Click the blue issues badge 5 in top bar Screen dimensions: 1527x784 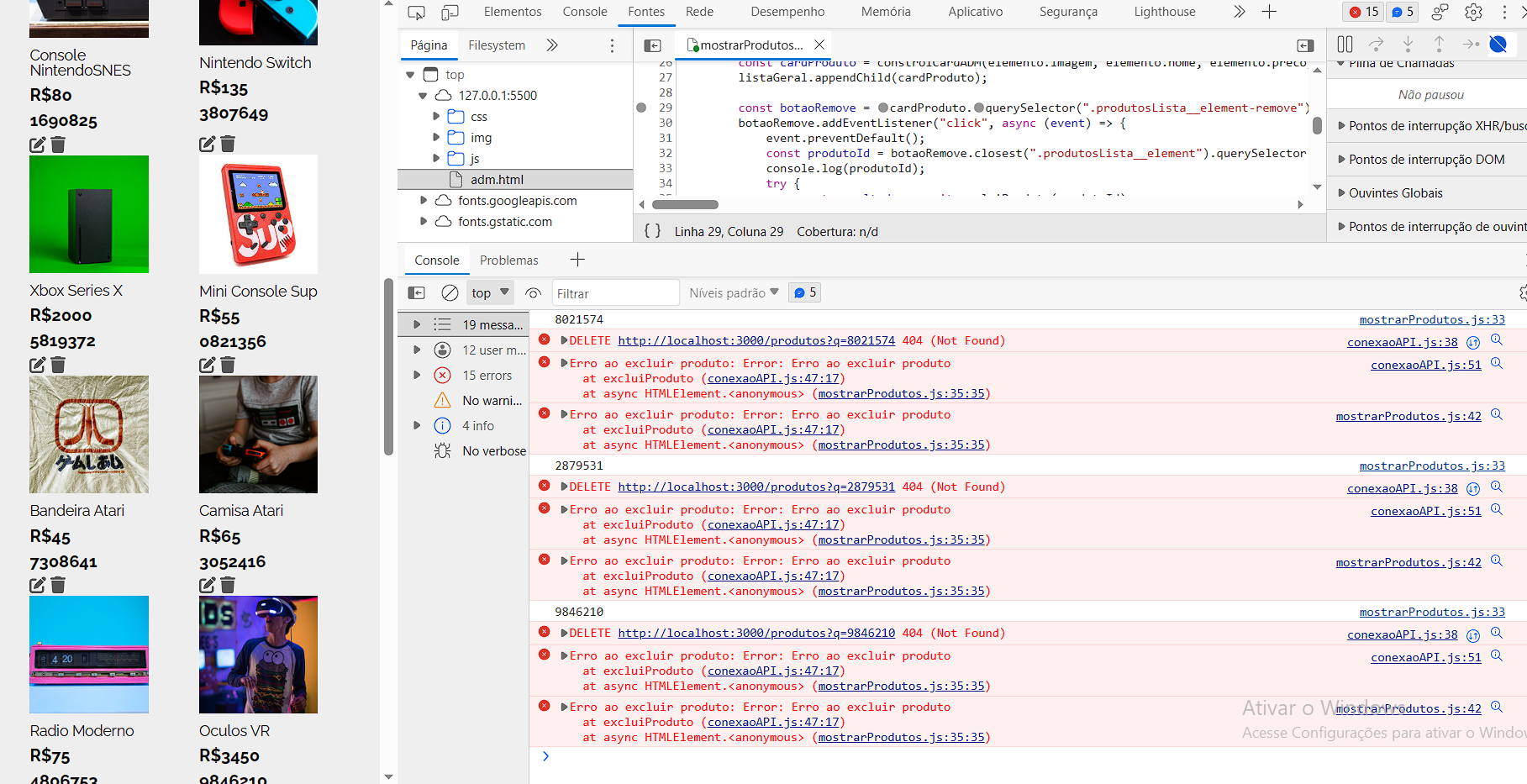(x=1402, y=12)
